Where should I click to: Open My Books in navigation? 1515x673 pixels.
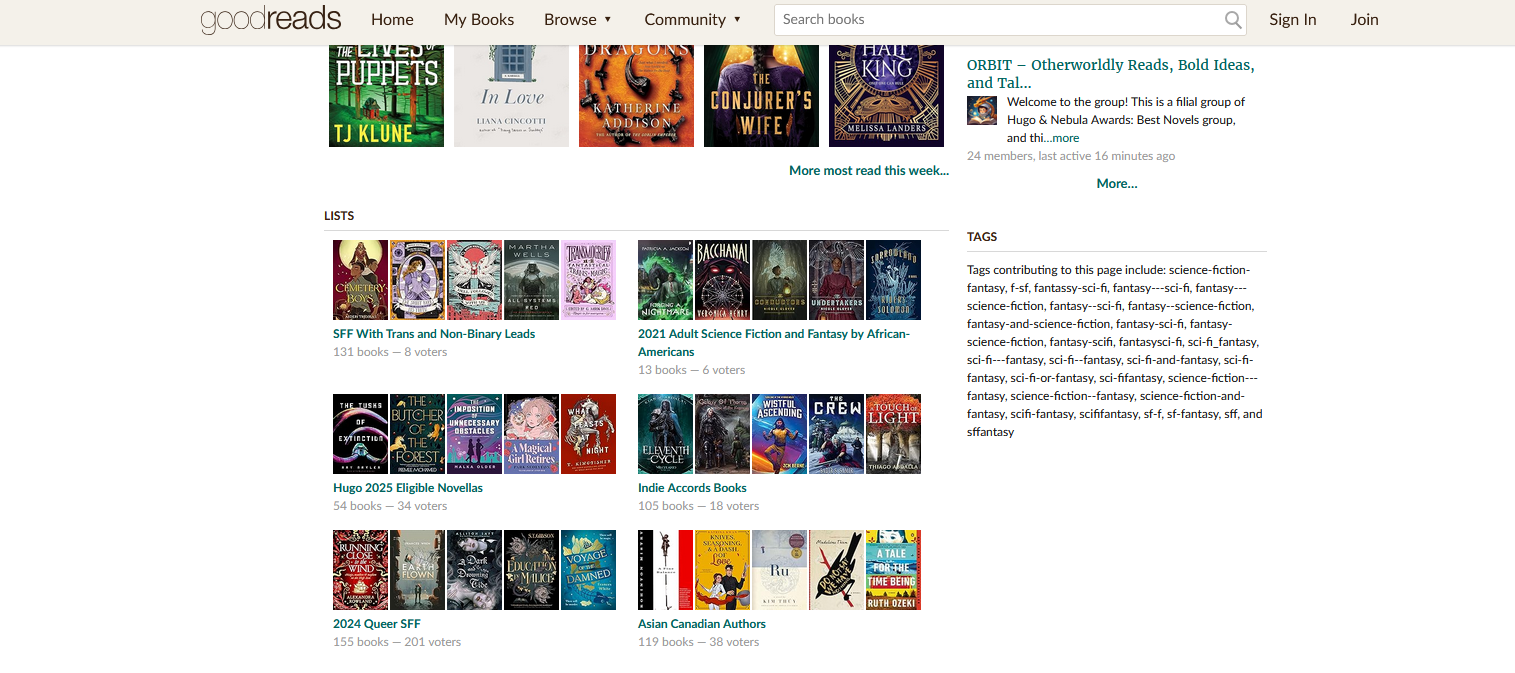pyautogui.click(x=479, y=19)
